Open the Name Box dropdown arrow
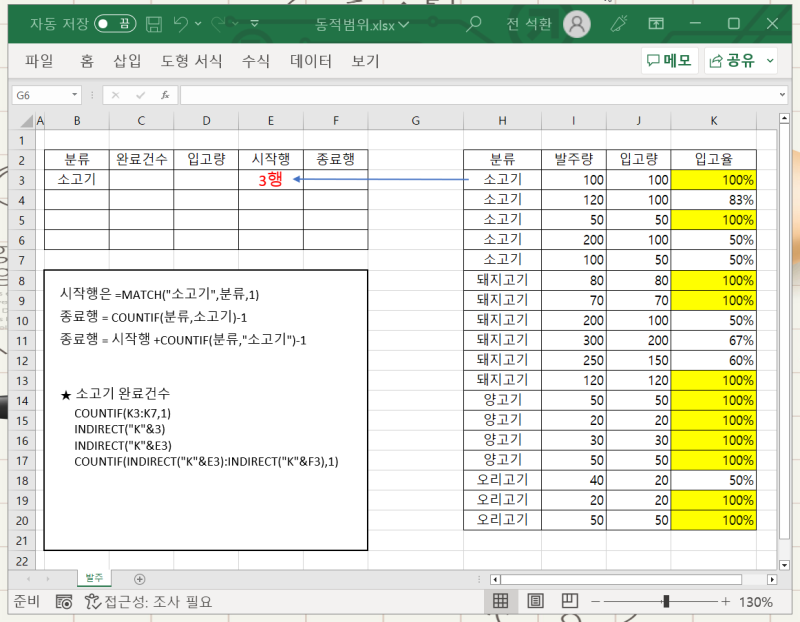800x622 pixels. pyautogui.click(x=74, y=95)
